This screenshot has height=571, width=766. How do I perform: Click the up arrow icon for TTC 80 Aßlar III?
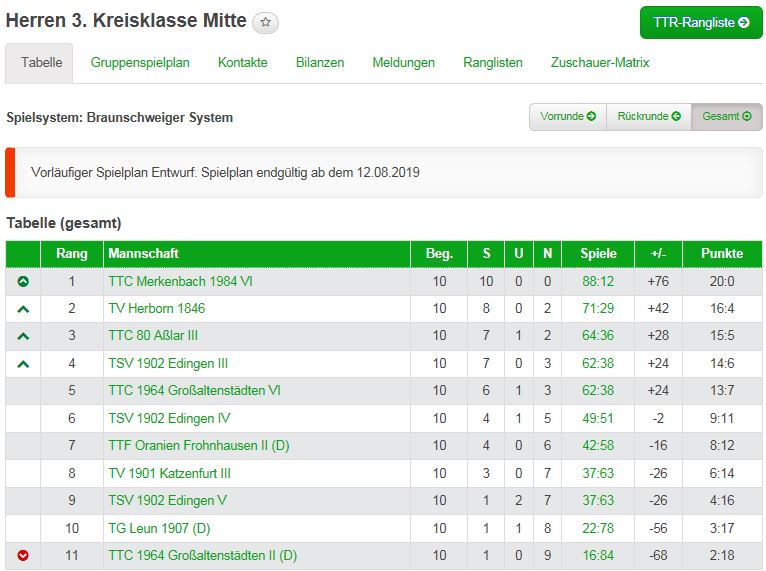tap(23, 336)
